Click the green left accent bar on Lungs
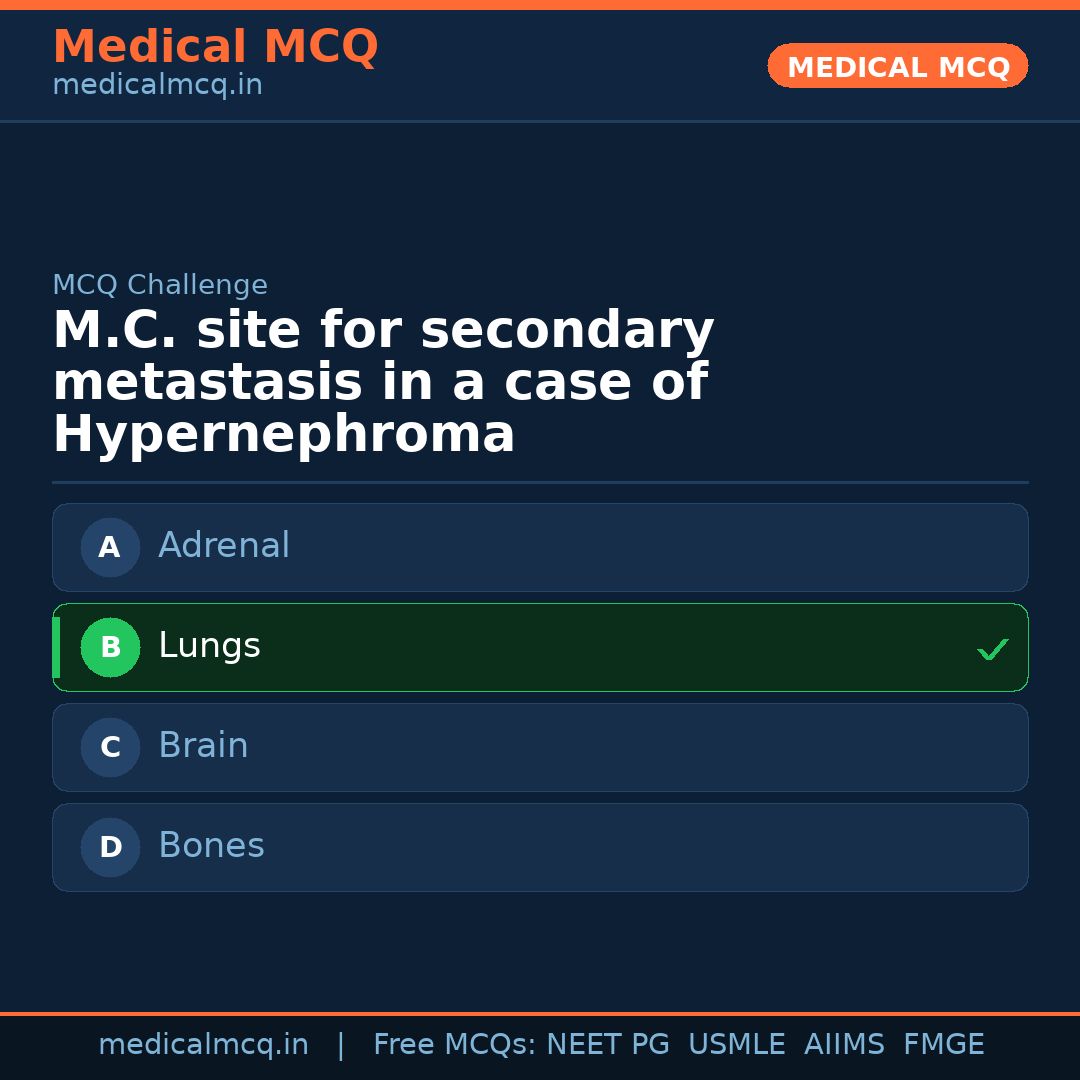This screenshot has width=1080, height=1080. [x=56, y=647]
